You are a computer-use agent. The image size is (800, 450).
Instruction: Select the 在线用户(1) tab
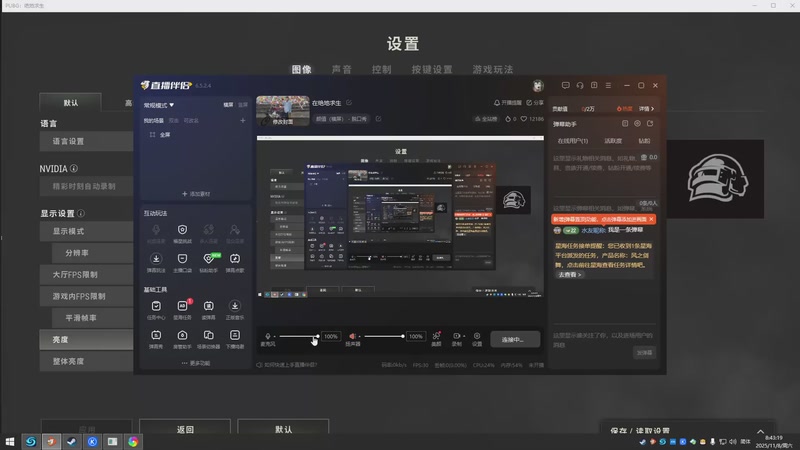pos(572,141)
